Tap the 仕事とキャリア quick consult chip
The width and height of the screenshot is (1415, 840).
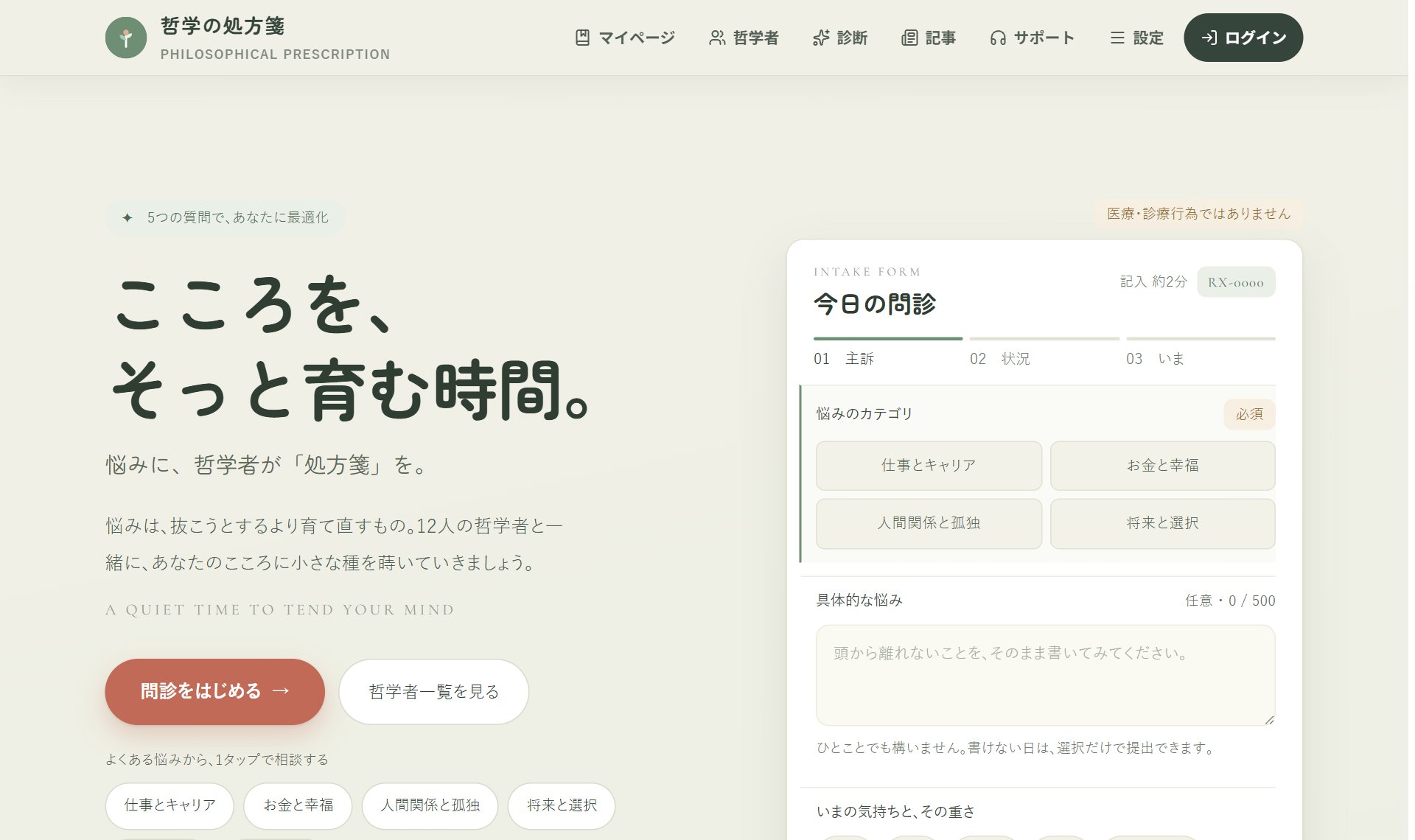170,805
